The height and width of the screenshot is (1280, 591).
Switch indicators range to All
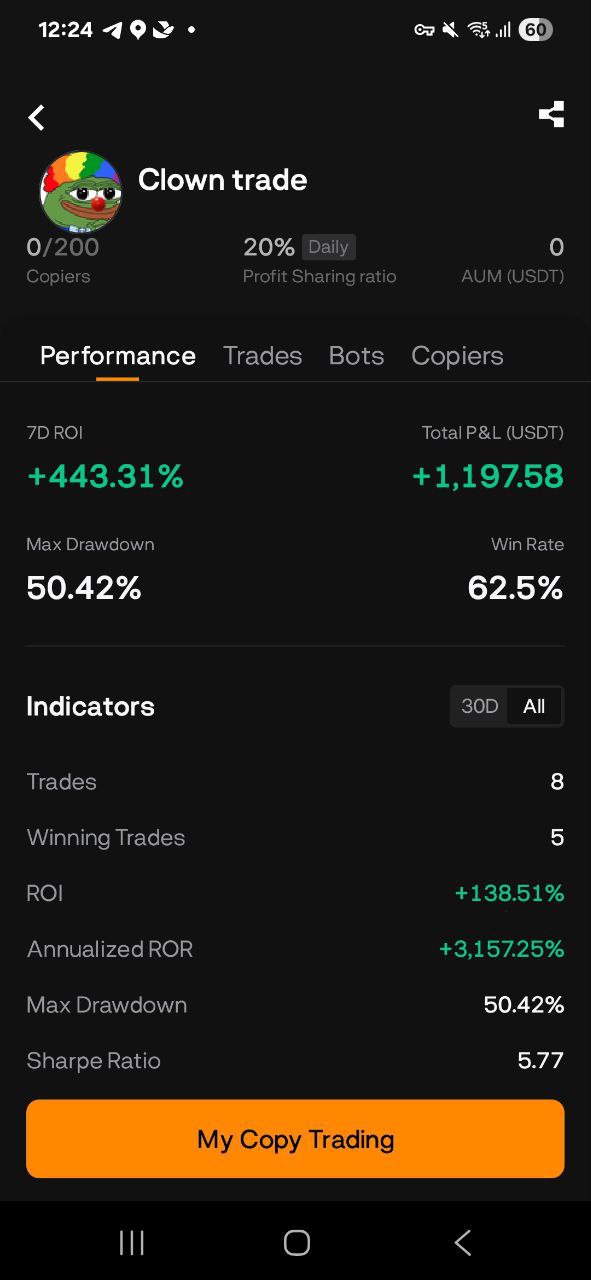point(534,706)
